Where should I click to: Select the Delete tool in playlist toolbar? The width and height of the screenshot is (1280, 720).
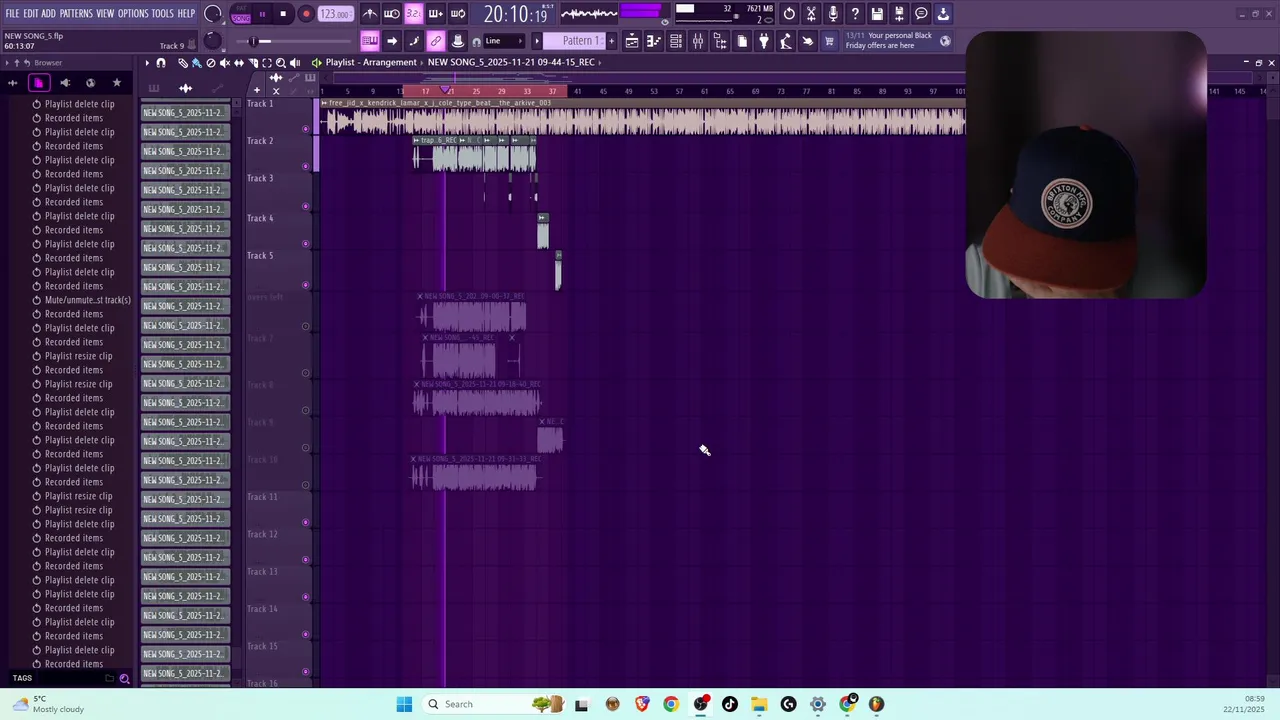(210, 63)
